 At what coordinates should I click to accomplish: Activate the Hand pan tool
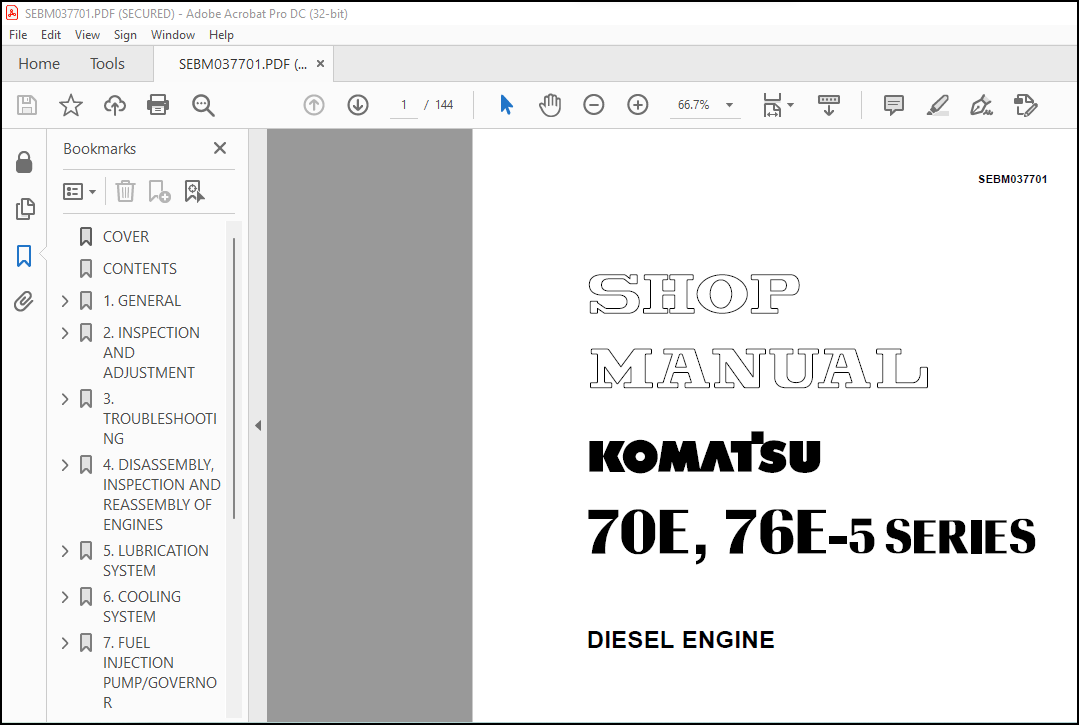pyautogui.click(x=550, y=105)
